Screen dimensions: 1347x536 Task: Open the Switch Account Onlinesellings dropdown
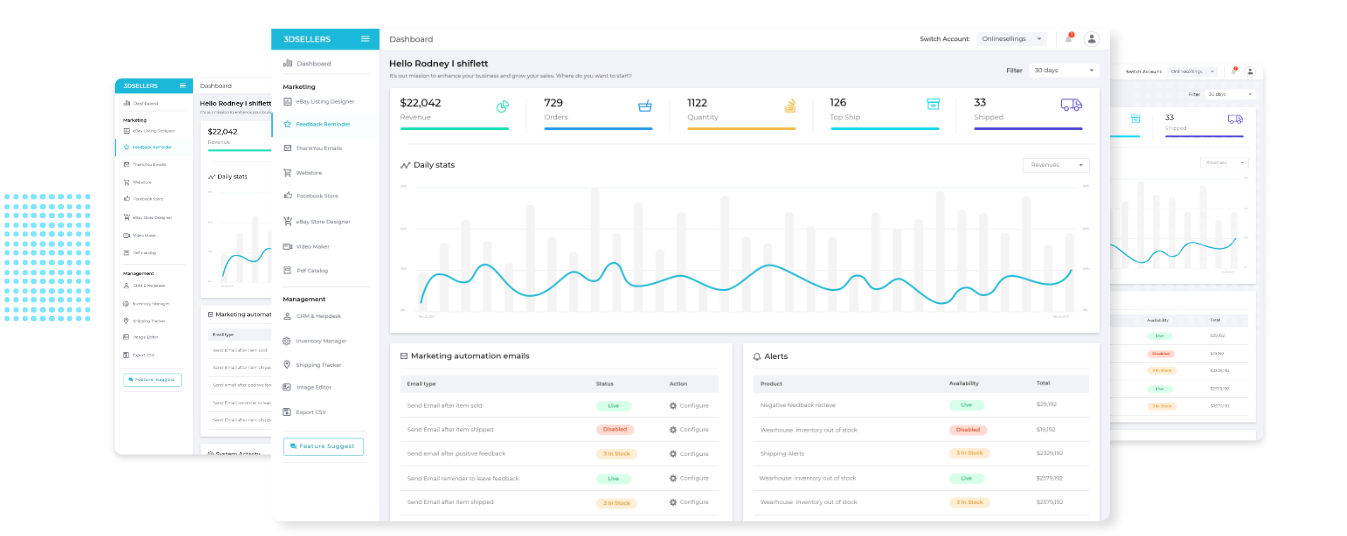click(x=1012, y=39)
